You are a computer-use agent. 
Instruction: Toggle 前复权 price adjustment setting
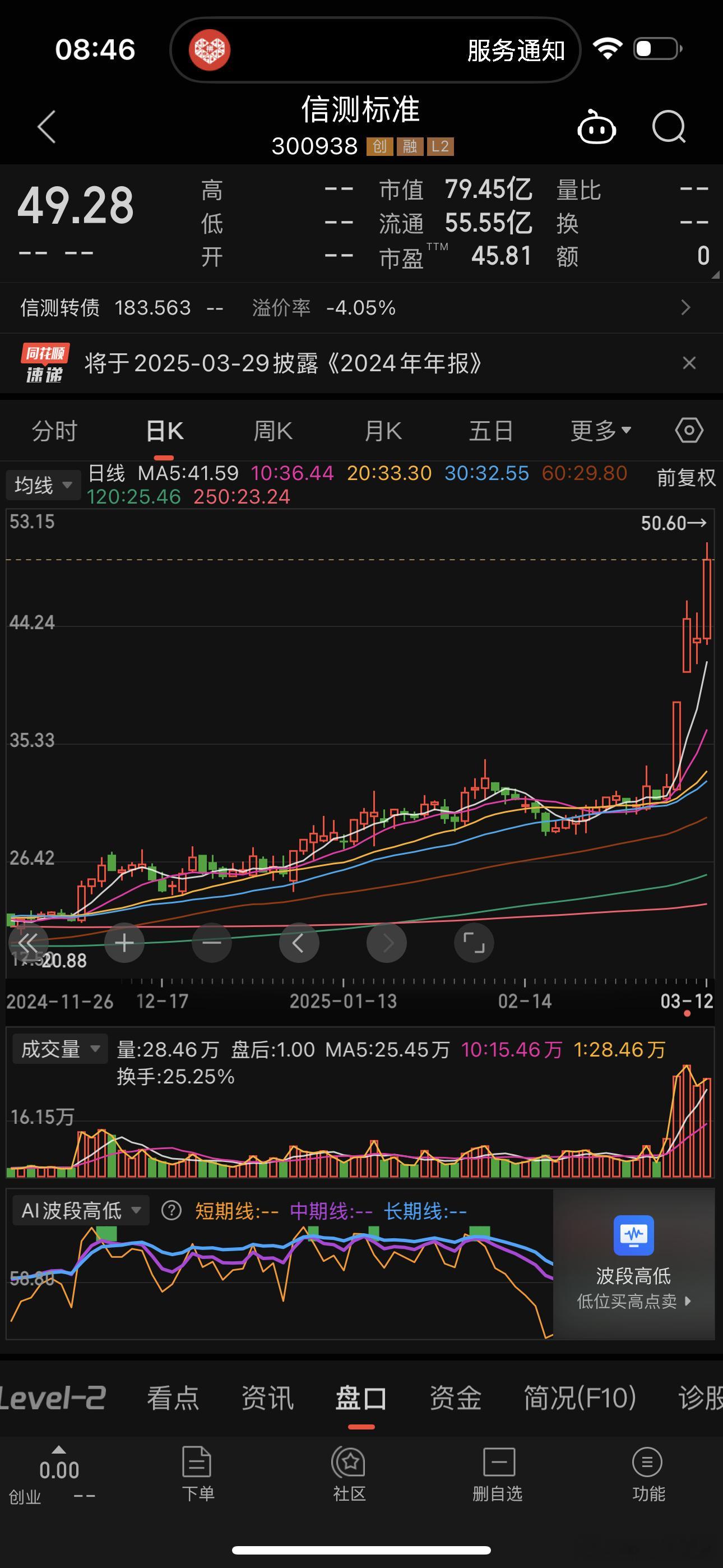coord(686,478)
